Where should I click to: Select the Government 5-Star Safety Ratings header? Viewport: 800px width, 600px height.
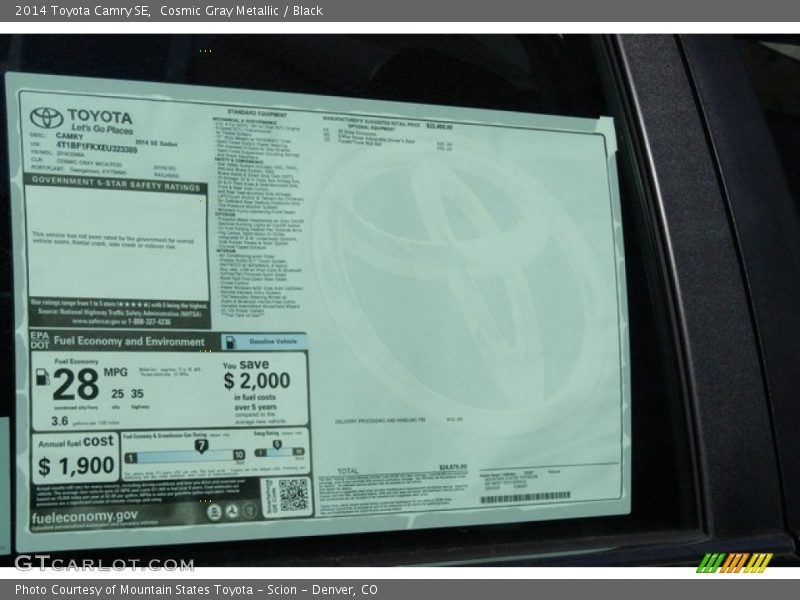[116, 184]
